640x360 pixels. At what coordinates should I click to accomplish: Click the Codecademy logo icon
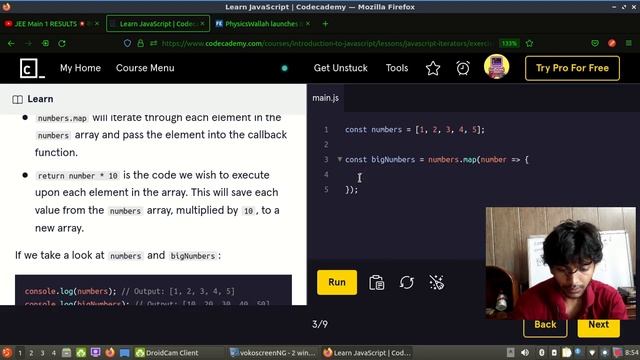pos(32,68)
